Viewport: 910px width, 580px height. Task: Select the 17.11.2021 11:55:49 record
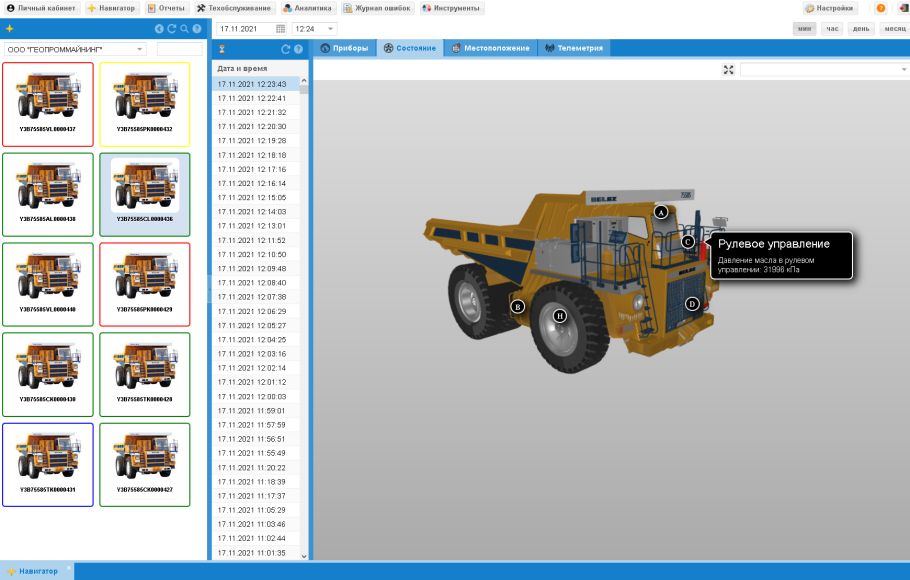[x=256, y=453]
